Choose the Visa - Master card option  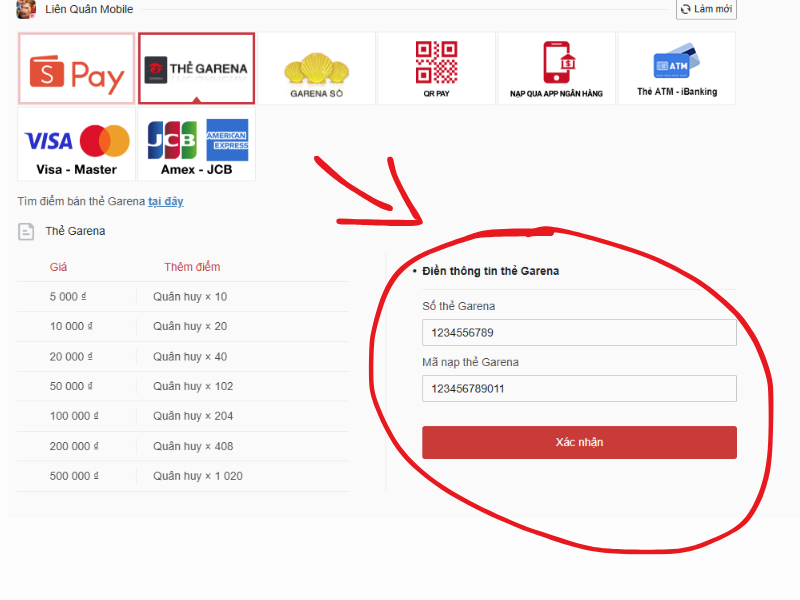point(77,144)
